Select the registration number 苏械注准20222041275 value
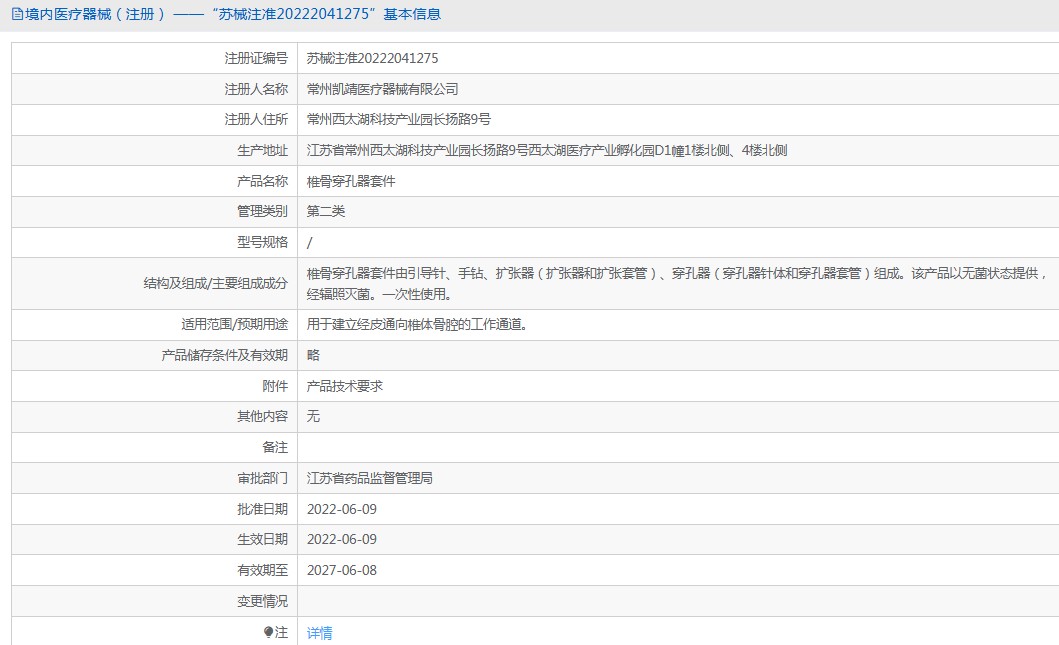 [372, 59]
